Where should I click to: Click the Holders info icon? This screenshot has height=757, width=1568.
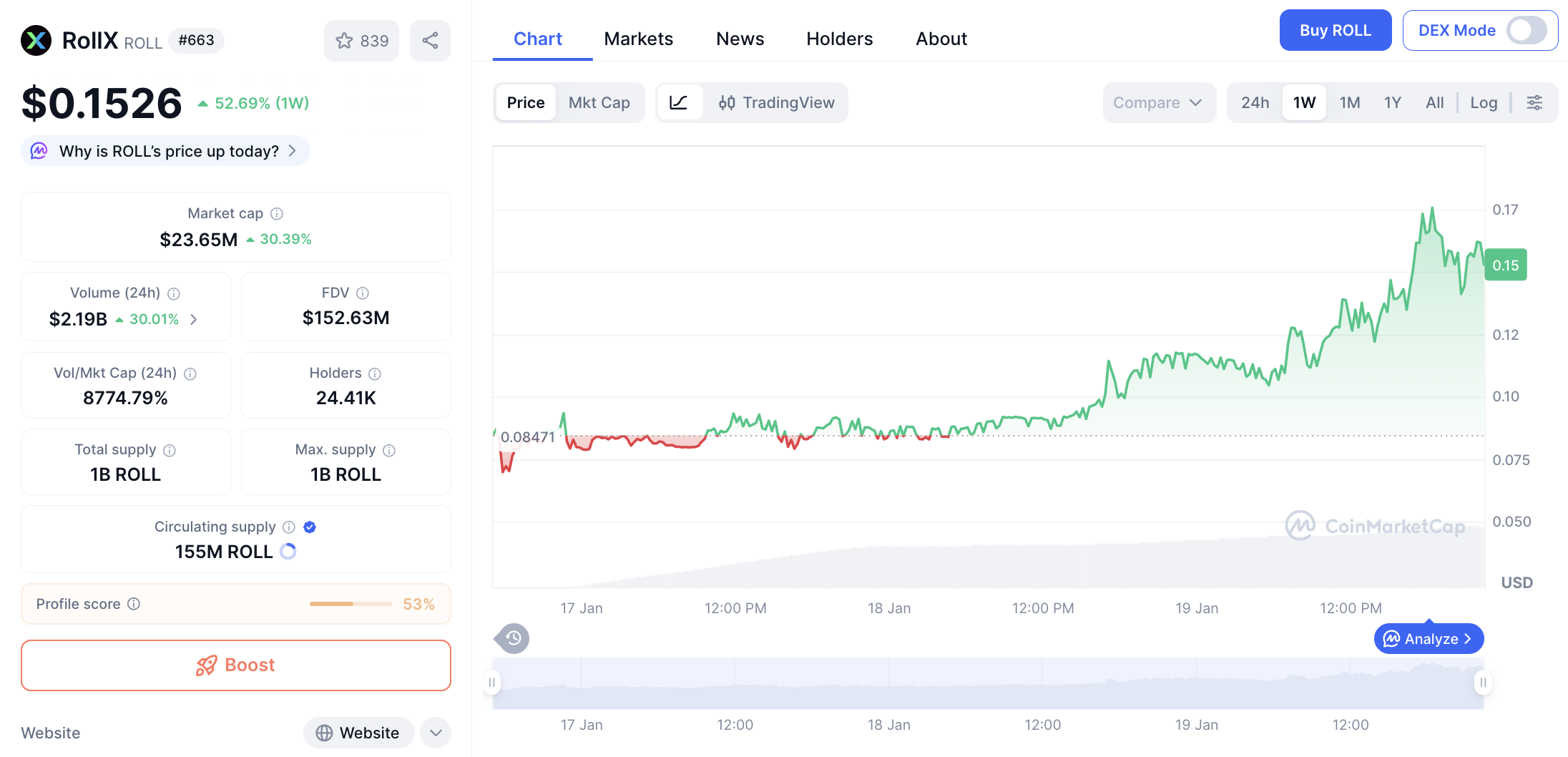click(x=375, y=373)
